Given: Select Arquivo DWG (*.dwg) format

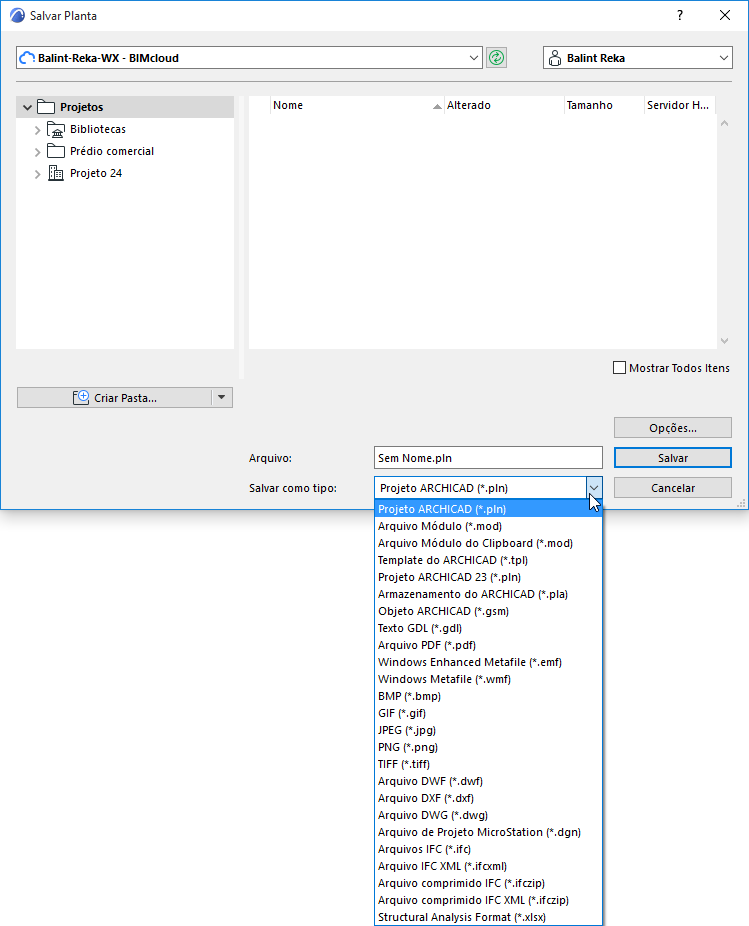Looking at the screenshot, I should click(x=489, y=815).
